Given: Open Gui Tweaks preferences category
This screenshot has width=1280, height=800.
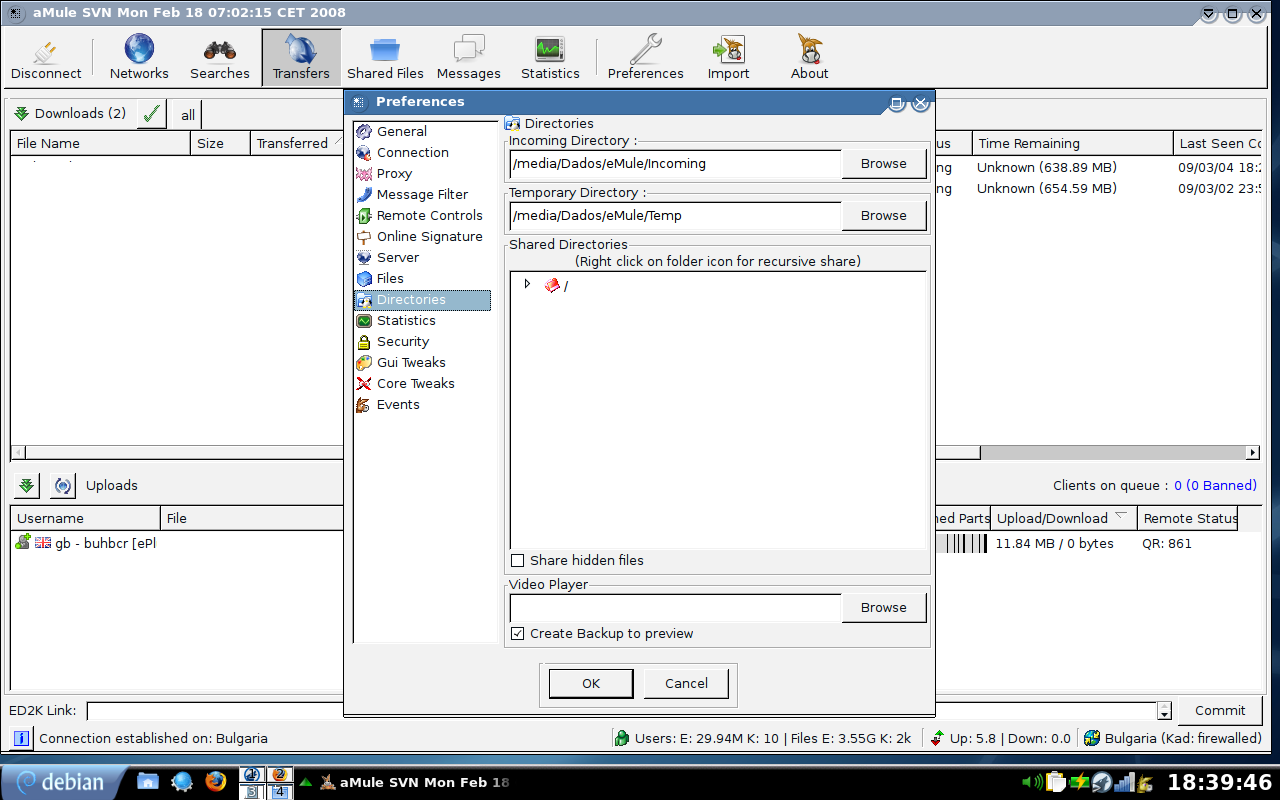Looking at the screenshot, I should point(411,362).
